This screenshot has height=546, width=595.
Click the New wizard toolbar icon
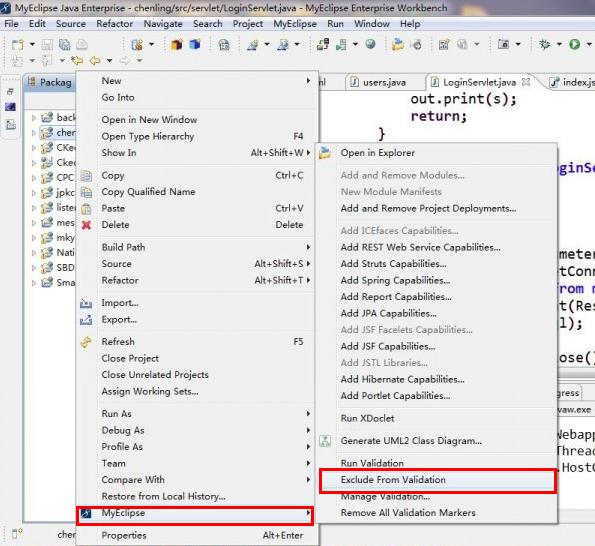click(x=17, y=45)
